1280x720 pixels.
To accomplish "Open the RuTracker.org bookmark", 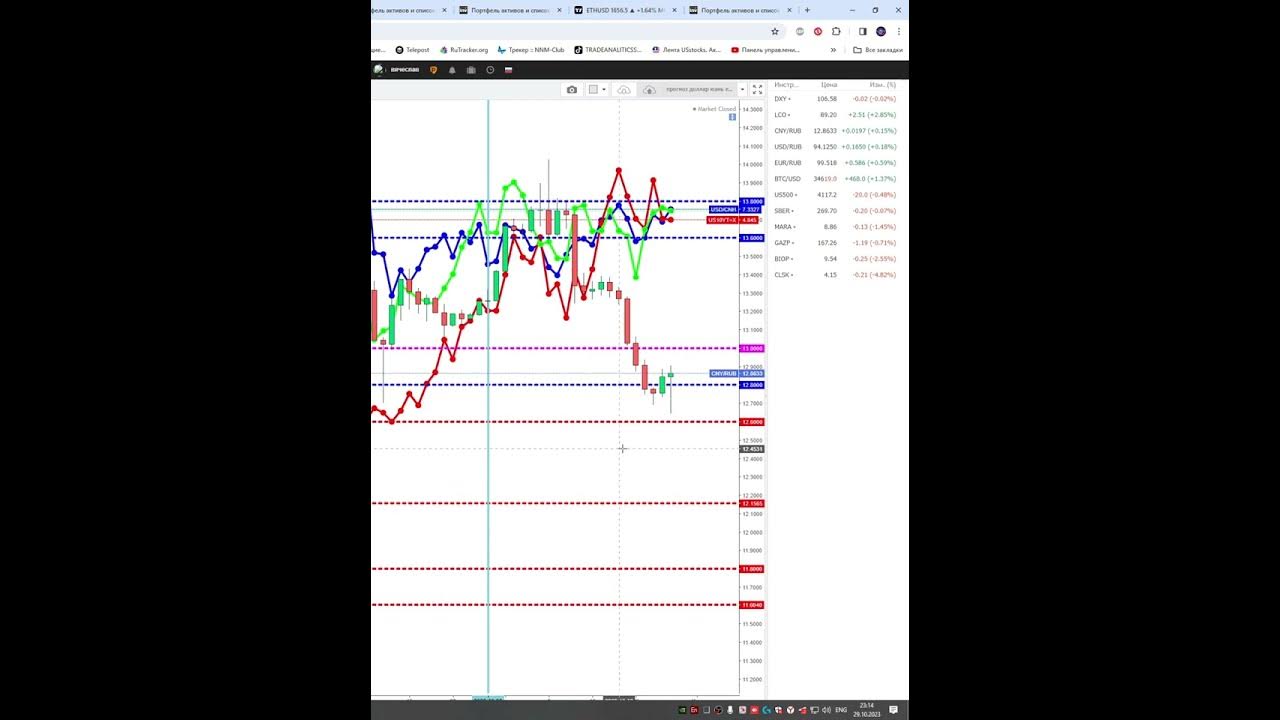I will tap(463, 49).
